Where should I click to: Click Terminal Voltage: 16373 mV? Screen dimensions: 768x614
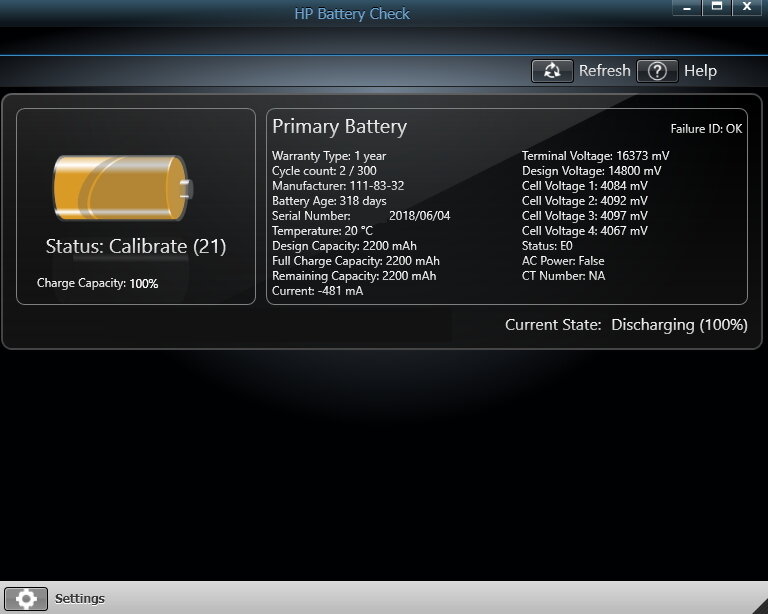click(x=596, y=156)
